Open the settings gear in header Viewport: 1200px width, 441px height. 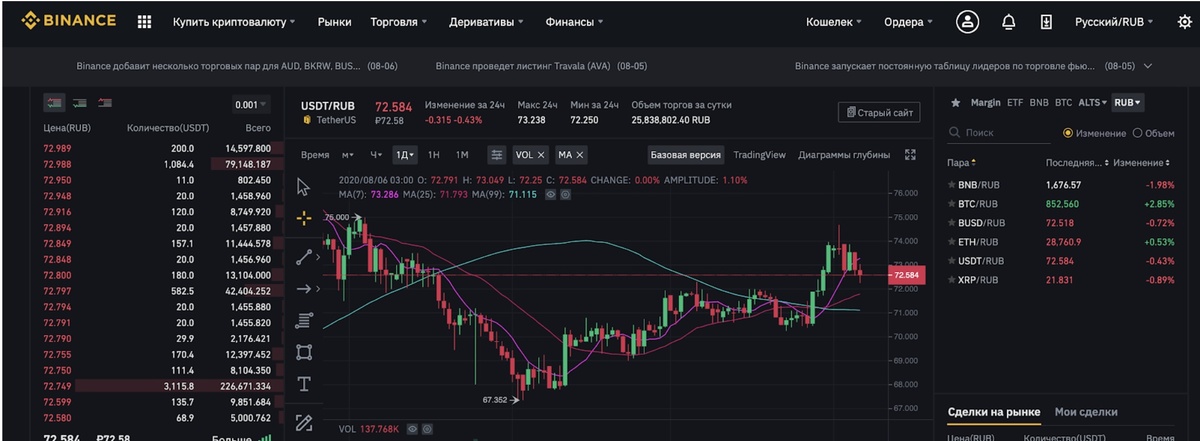[x=1184, y=21]
